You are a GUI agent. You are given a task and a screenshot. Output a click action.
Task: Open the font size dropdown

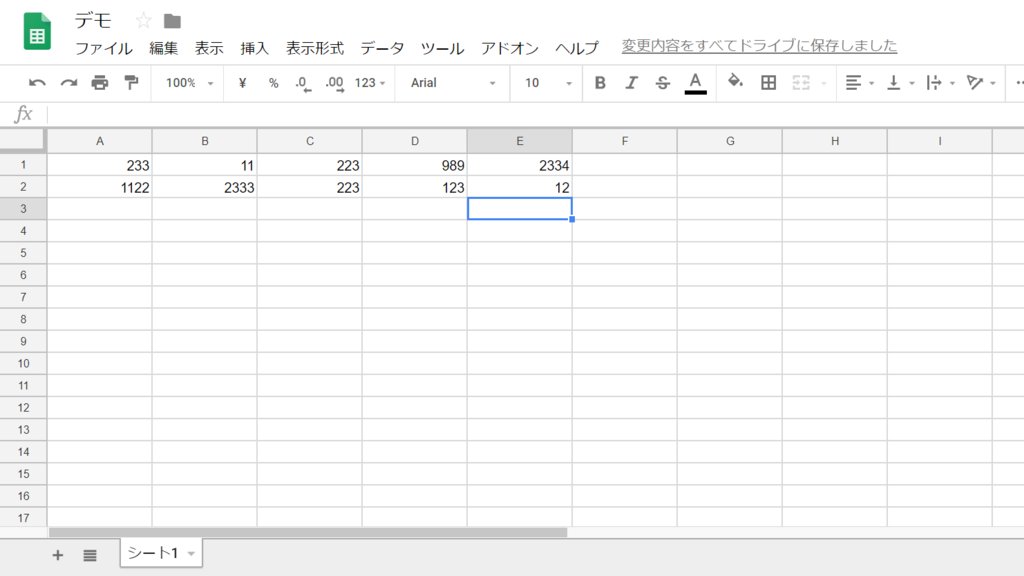[x=545, y=83]
